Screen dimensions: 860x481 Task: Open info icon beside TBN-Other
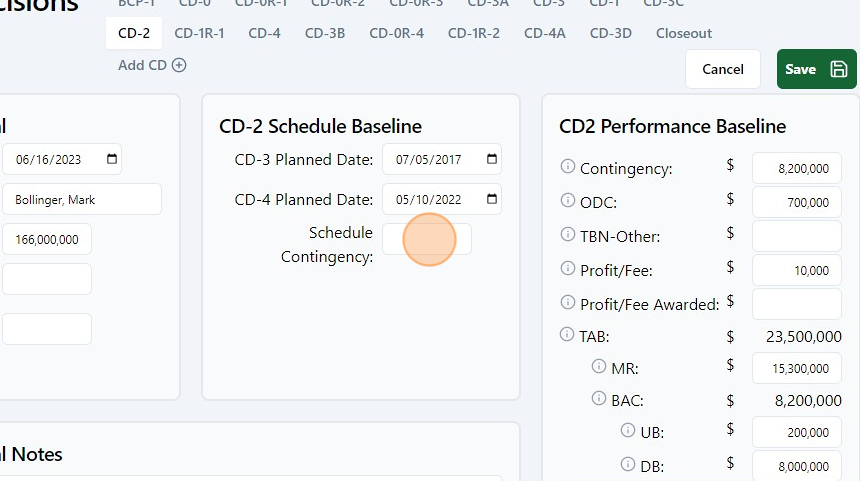[568, 234]
